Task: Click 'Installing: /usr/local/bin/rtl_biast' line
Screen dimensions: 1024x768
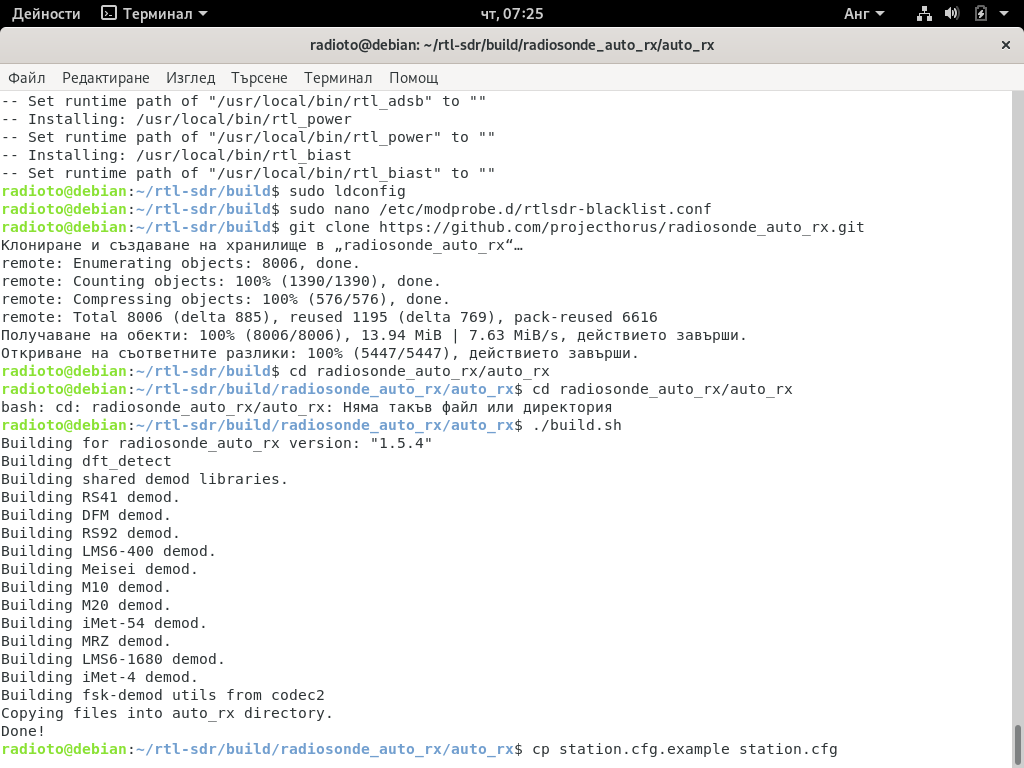Action: tap(176, 155)
